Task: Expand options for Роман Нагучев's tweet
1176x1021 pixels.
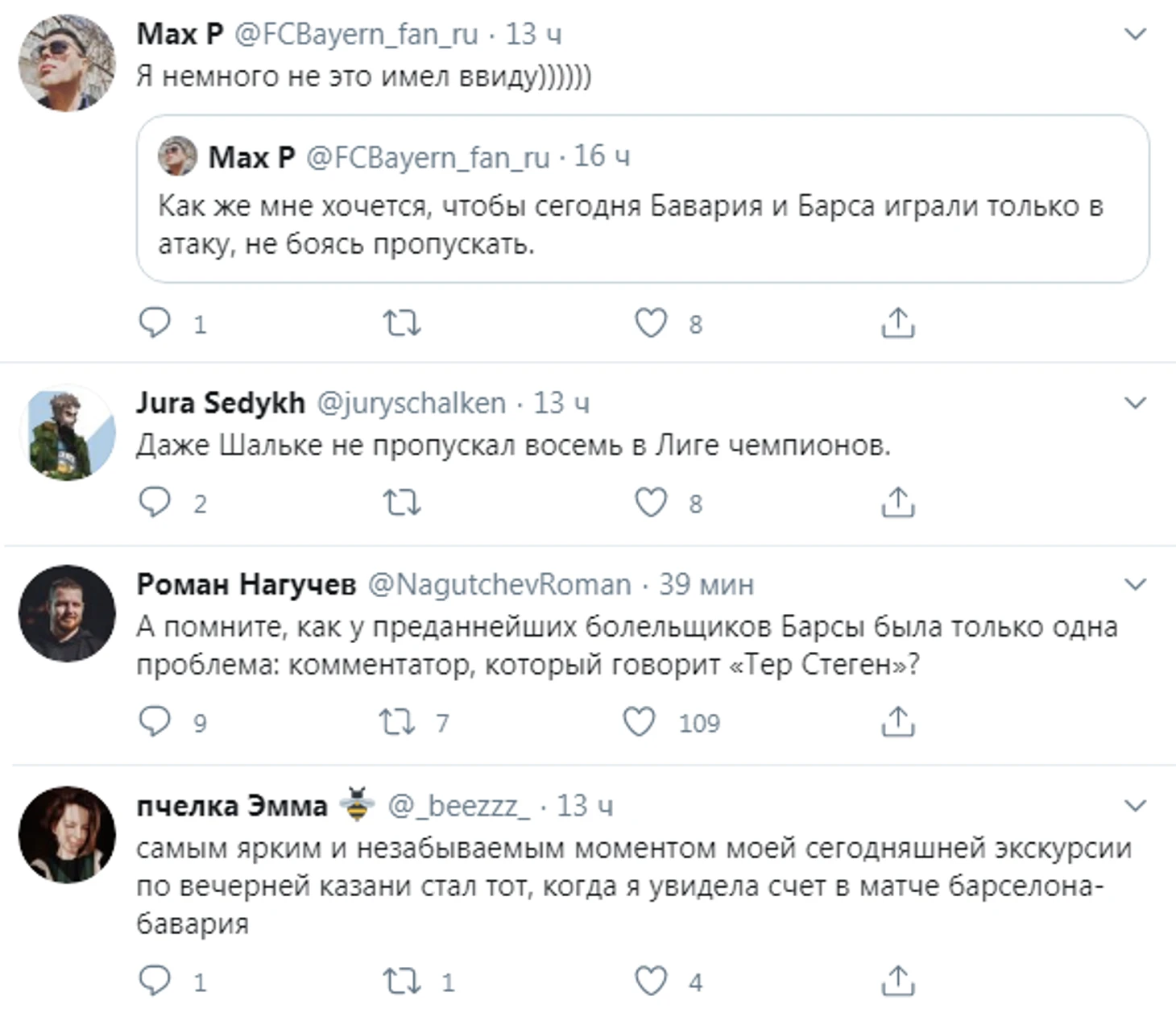Action: point(1135,584)
